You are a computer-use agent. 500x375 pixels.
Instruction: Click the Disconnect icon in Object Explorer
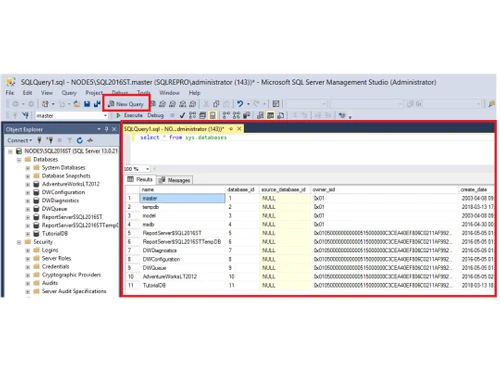[50, 140]
